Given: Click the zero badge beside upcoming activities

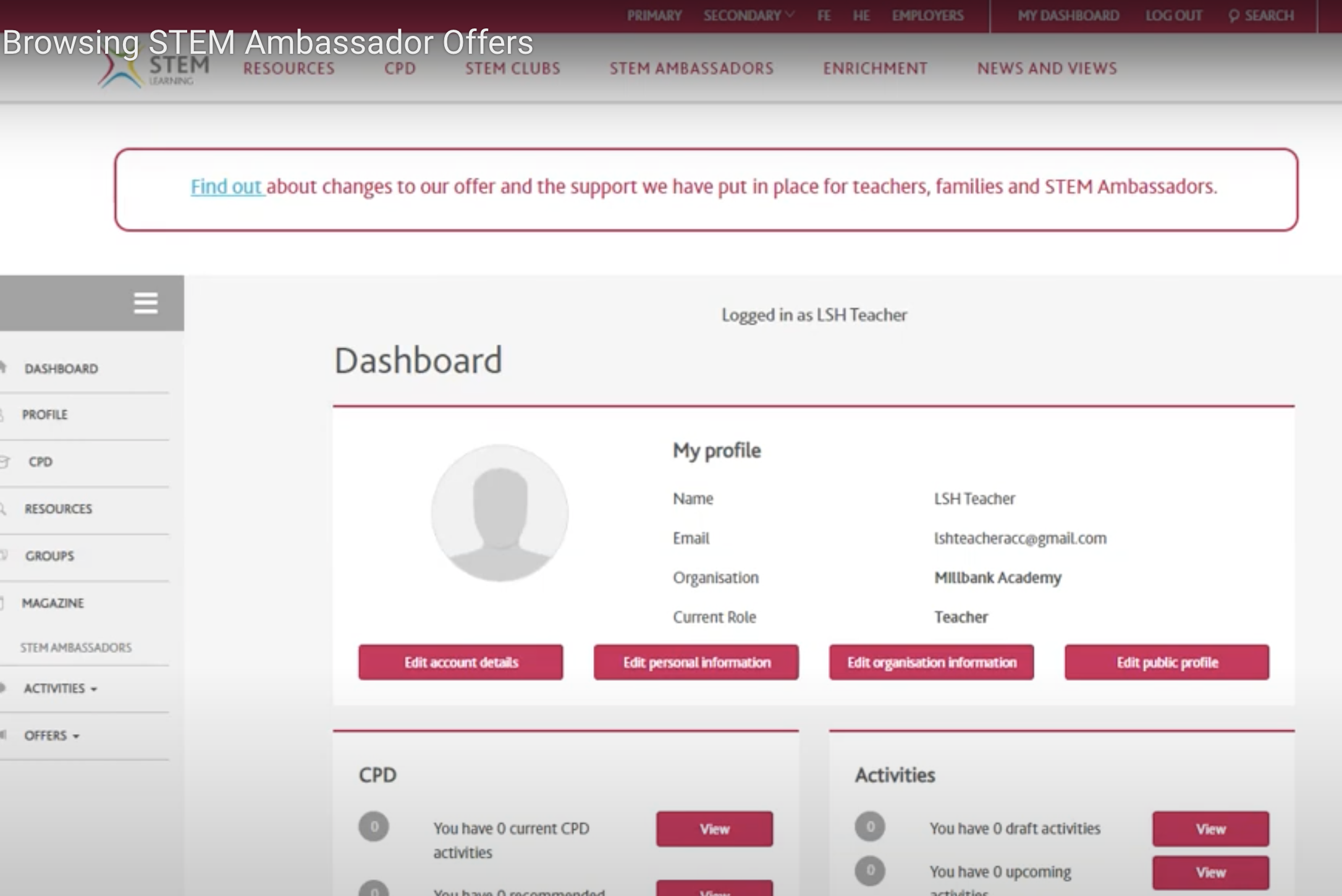Looking at the screenshot, I should pos(870,871).
